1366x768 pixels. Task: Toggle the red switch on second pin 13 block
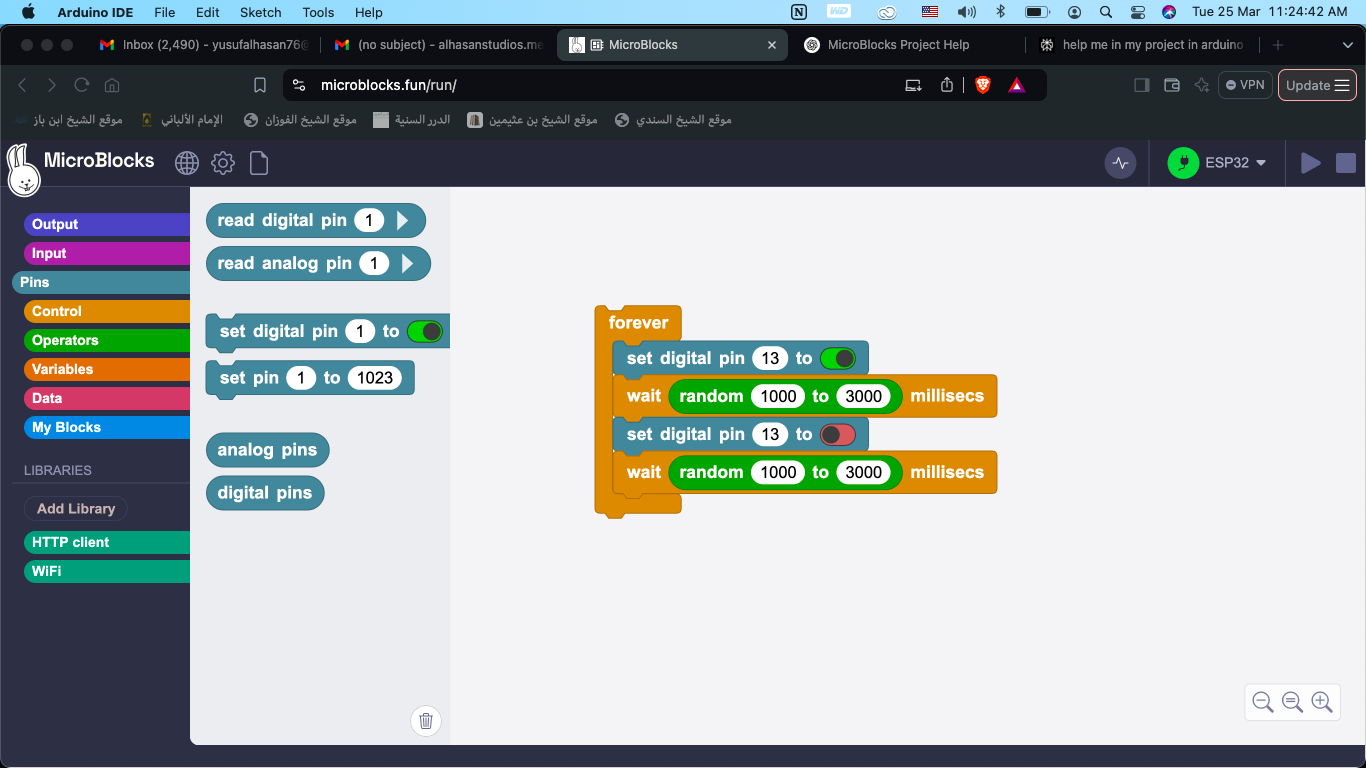pos(838,434)
